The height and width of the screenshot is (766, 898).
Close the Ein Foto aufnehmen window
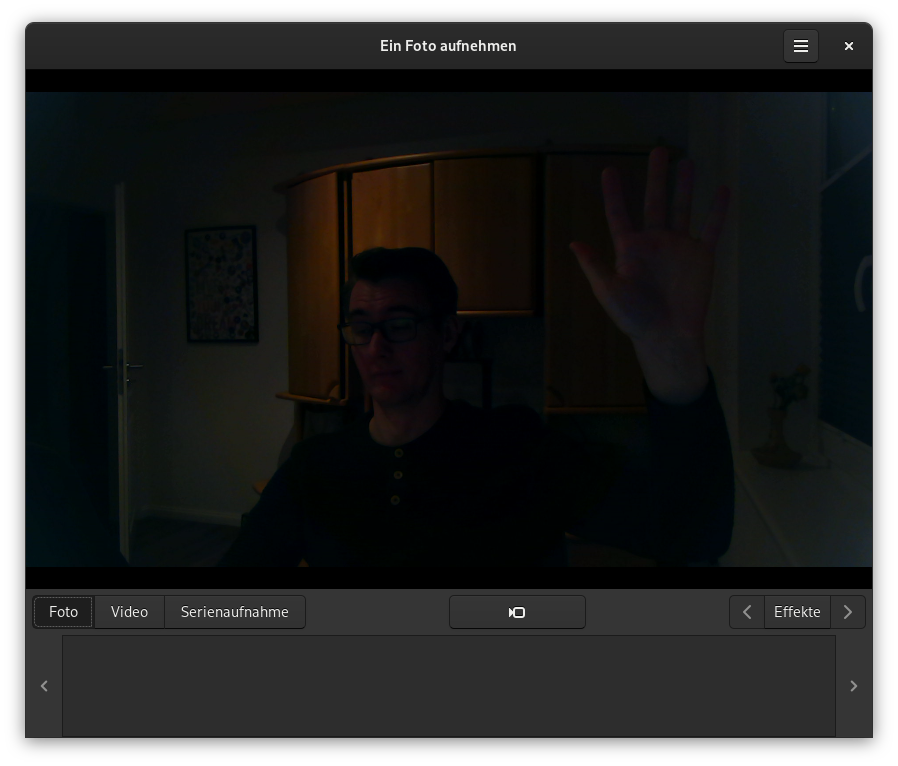(x=849, y=46)
